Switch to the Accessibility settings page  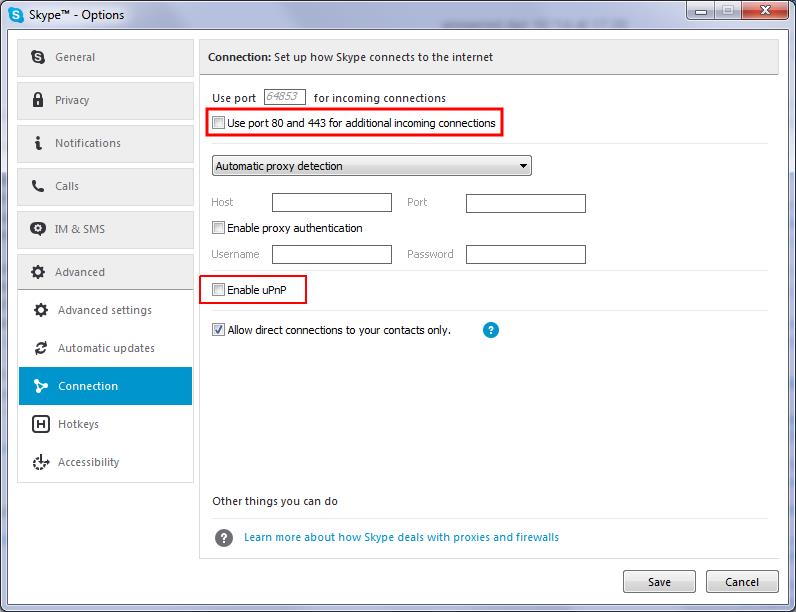point(88,462)
